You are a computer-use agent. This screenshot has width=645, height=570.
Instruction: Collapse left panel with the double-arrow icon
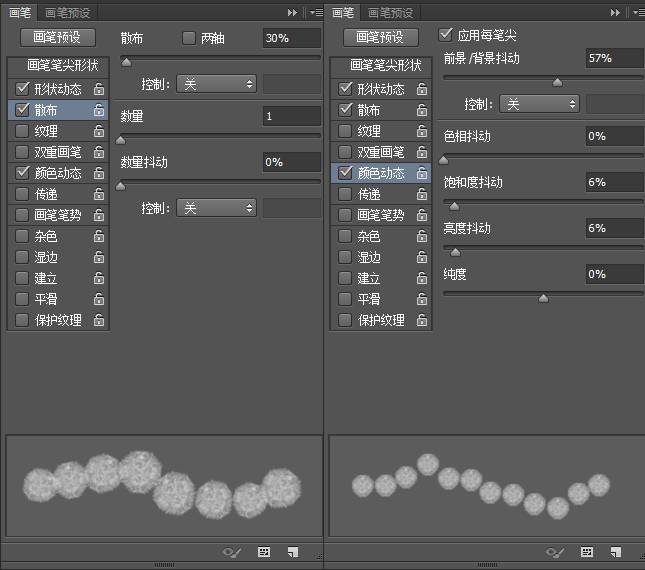[292, 13]
